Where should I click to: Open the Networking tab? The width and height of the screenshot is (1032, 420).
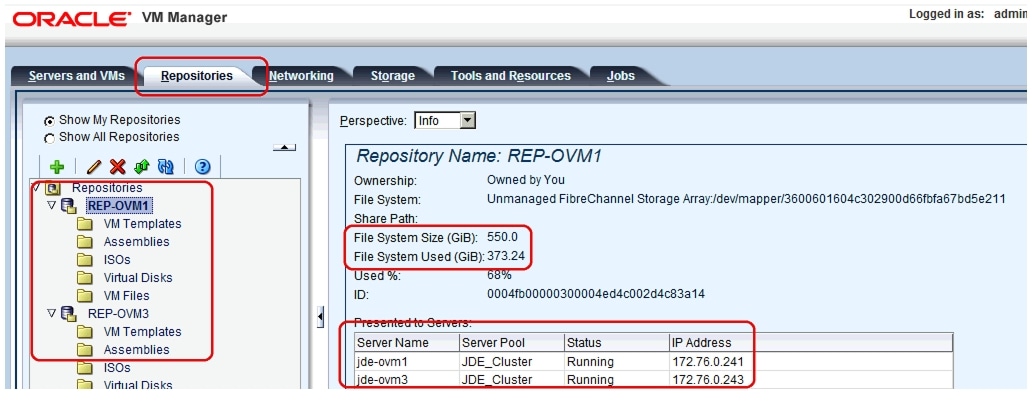[301, 76]
